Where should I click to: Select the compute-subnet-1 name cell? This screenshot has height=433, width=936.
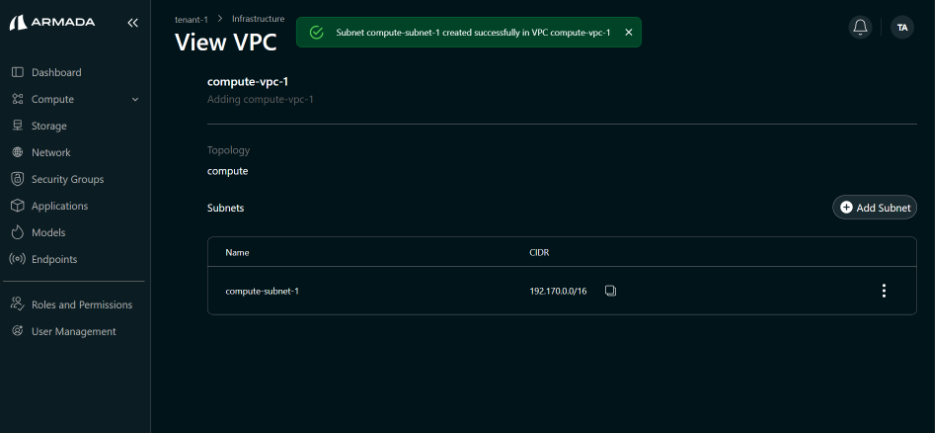point(262,291)
